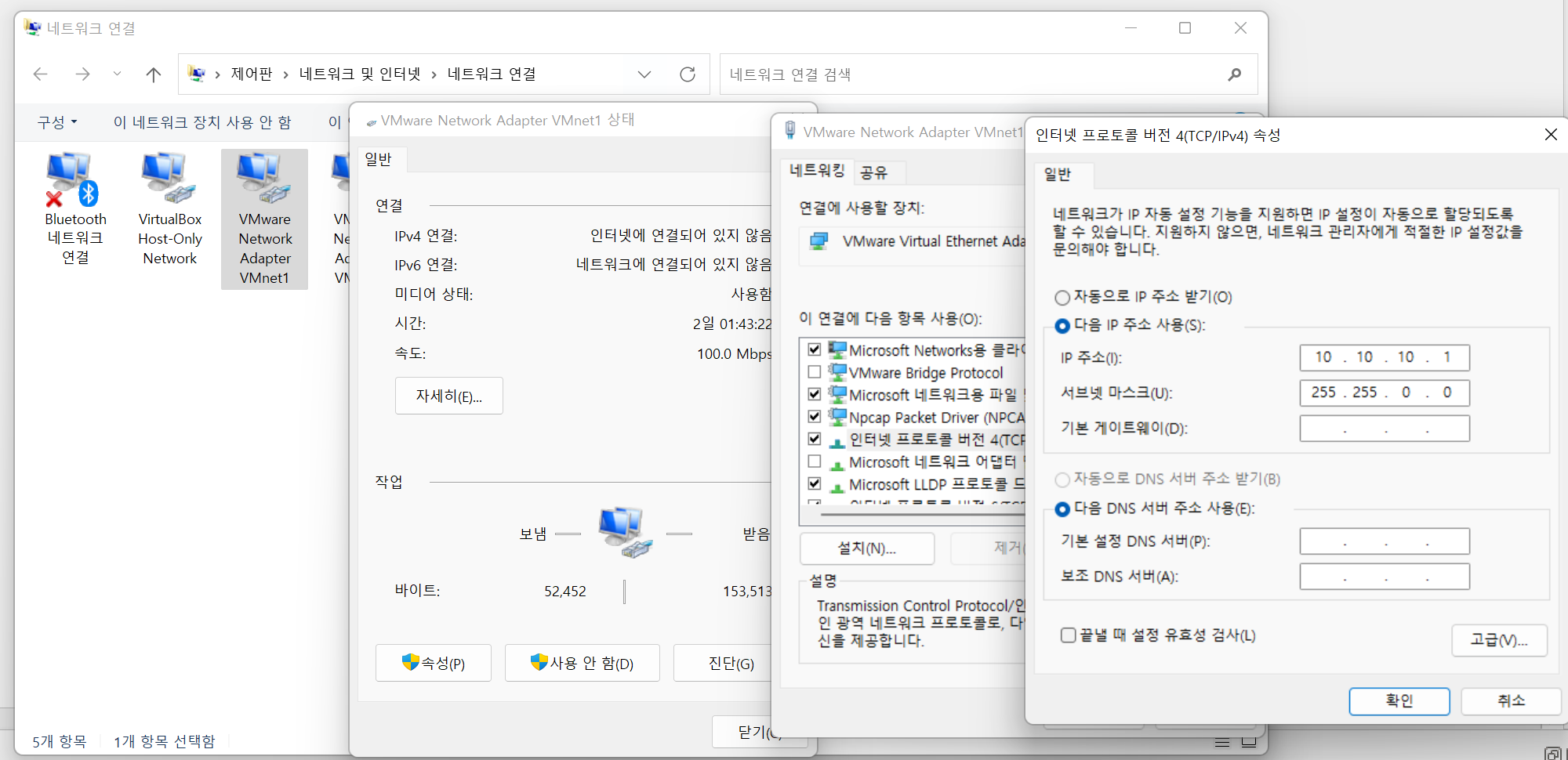This screenshot has width=1568, height=760.
Task: Click the 속성(P) button
Action: (x=434, y=663)
